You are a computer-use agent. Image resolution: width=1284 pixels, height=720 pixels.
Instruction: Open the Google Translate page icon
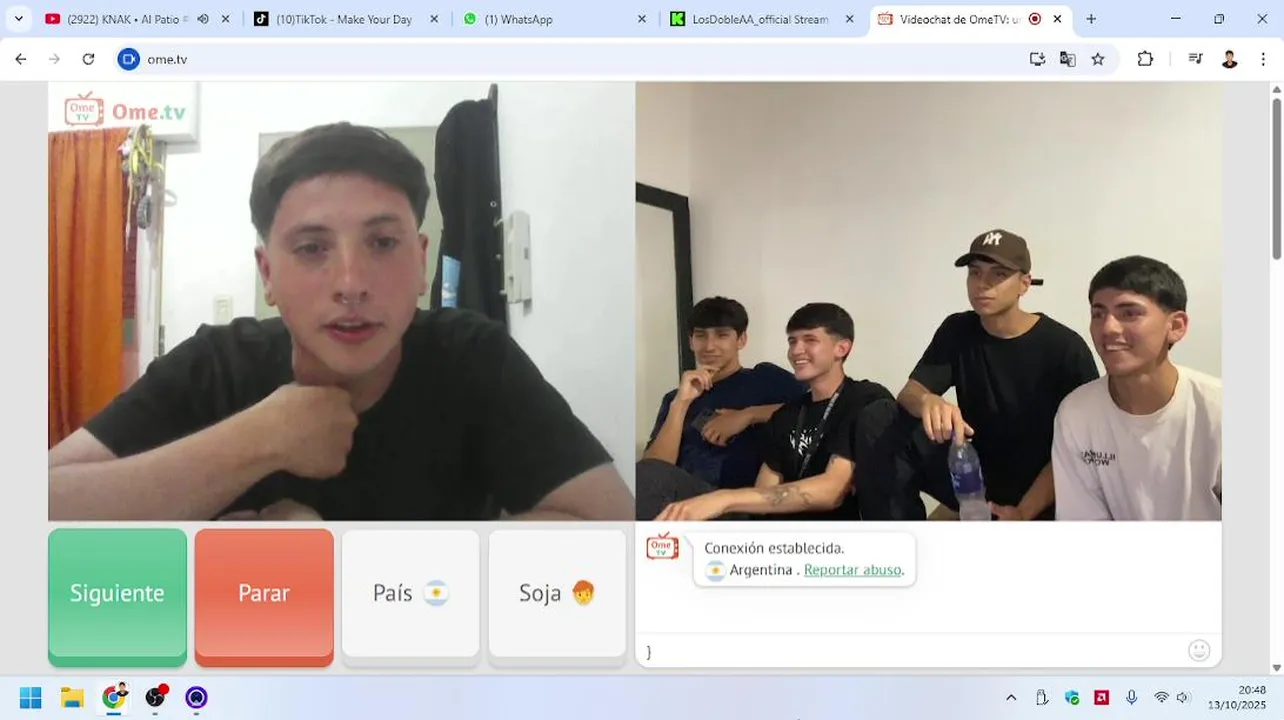[x=1068, y=59]
